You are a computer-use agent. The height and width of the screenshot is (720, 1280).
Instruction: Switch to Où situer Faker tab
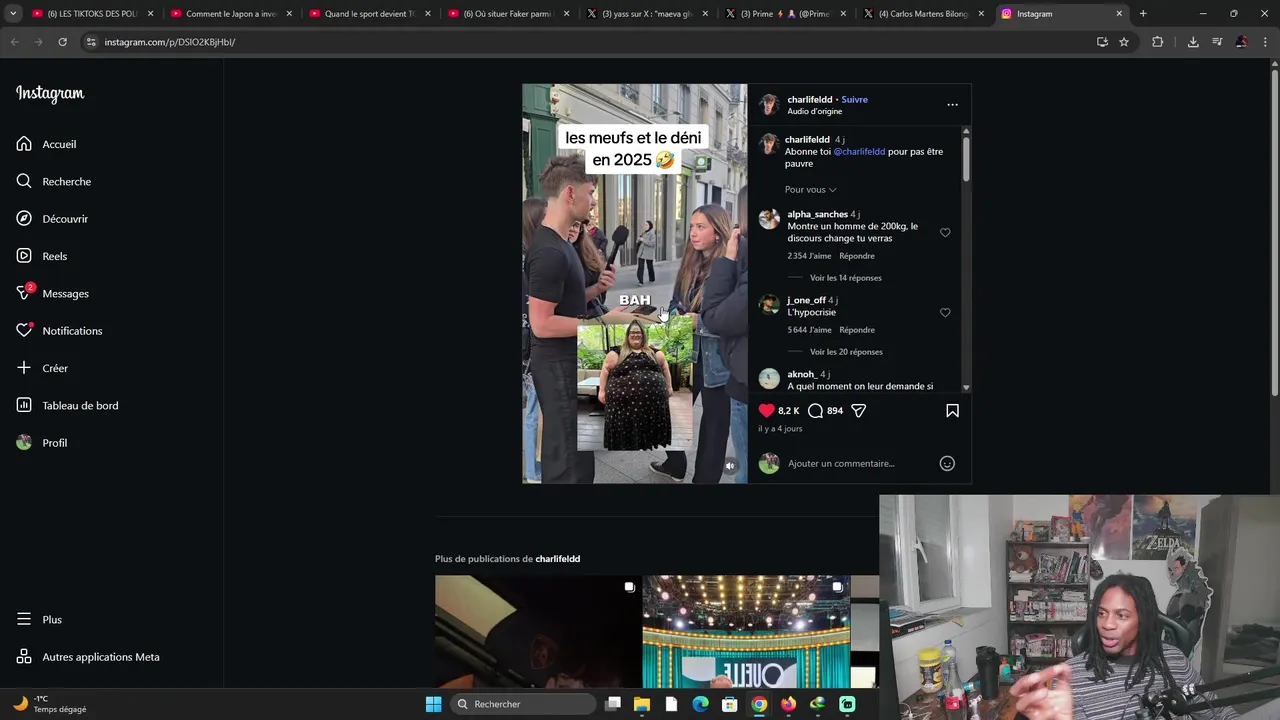[508, 14]
